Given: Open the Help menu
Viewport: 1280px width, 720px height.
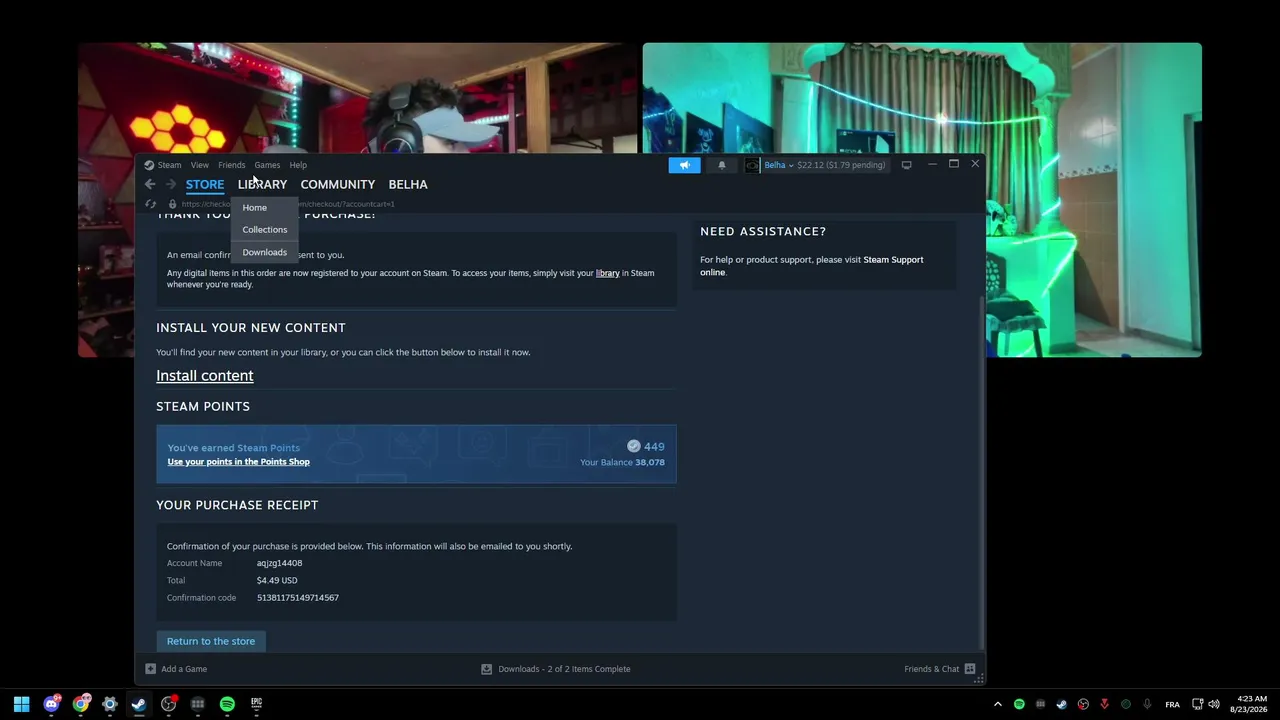Looking at the screenshot, I should point(298,165).
